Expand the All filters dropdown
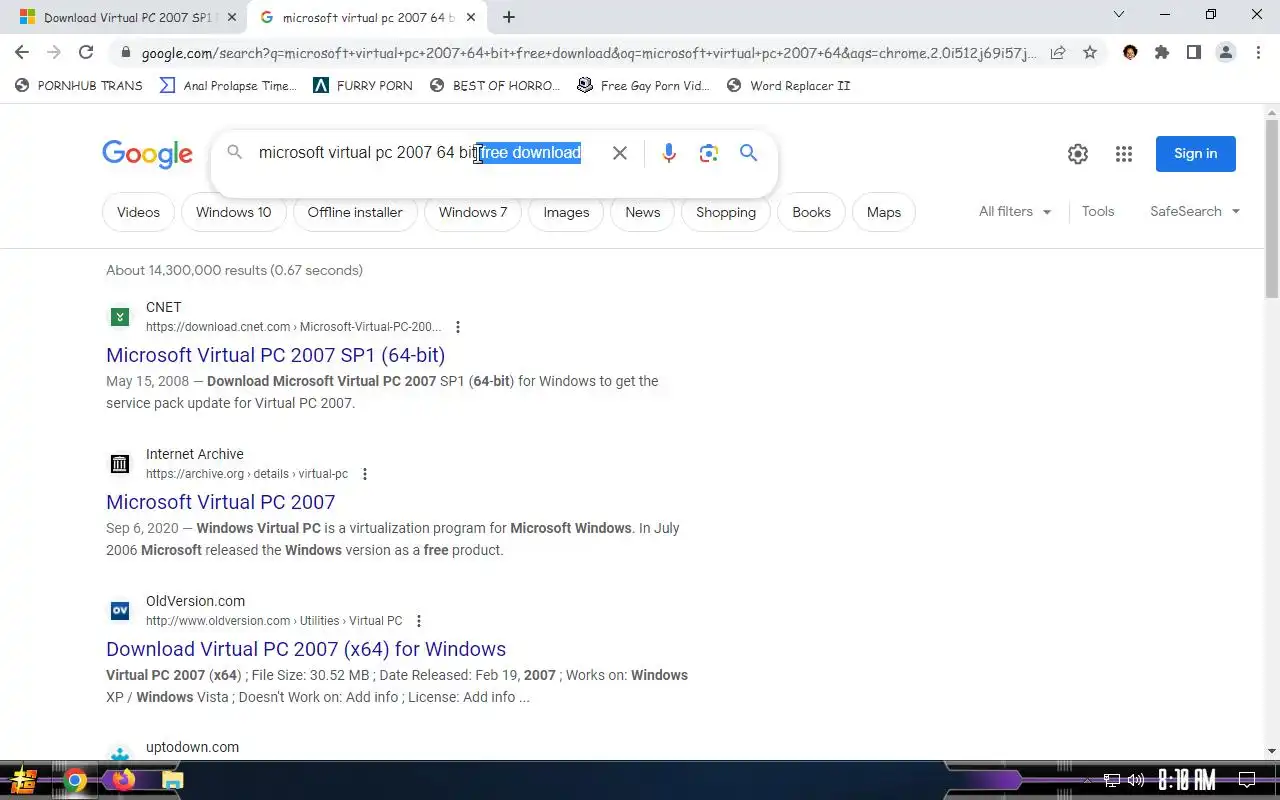This screenshot has height=800, width=1280. point(1015,212)
